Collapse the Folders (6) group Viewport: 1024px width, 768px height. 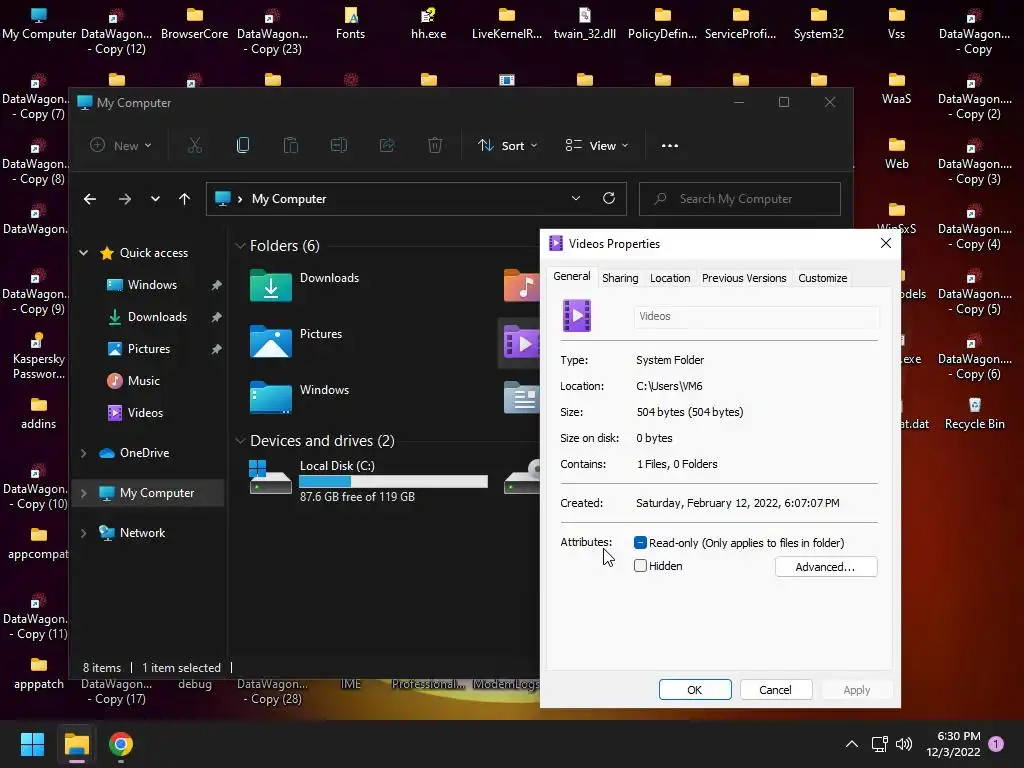coord(240,246)
